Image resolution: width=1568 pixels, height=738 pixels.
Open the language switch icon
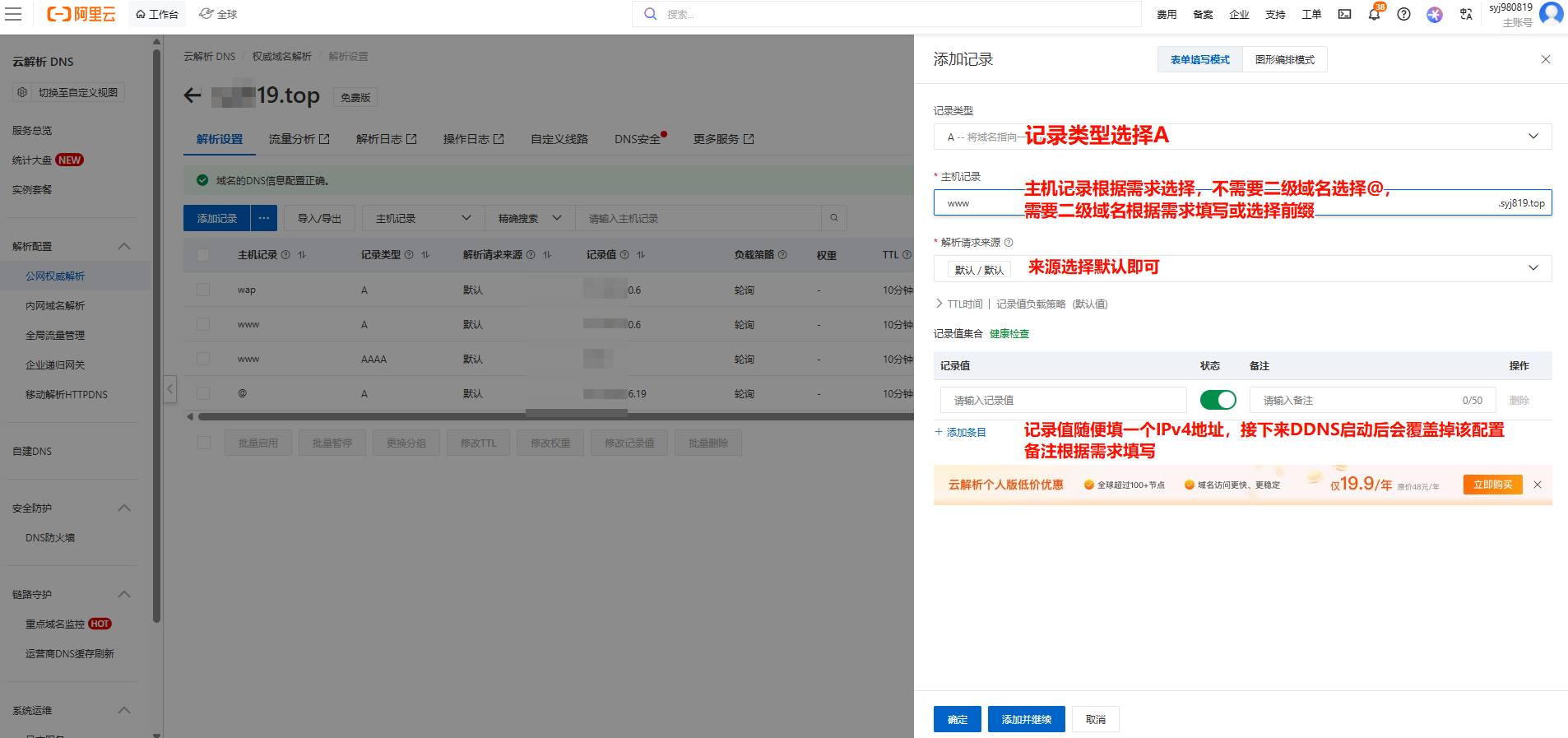point(1465,14)
